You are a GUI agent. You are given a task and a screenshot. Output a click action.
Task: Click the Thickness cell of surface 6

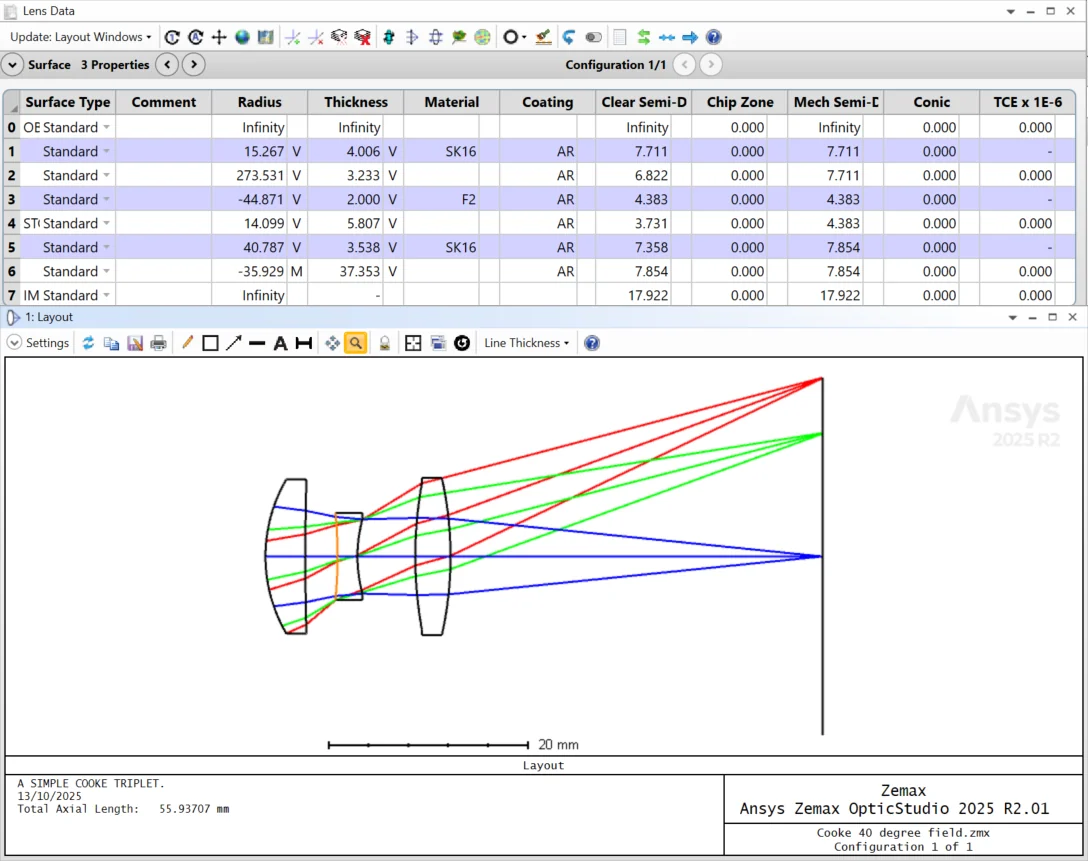click(x=355, y=271)
